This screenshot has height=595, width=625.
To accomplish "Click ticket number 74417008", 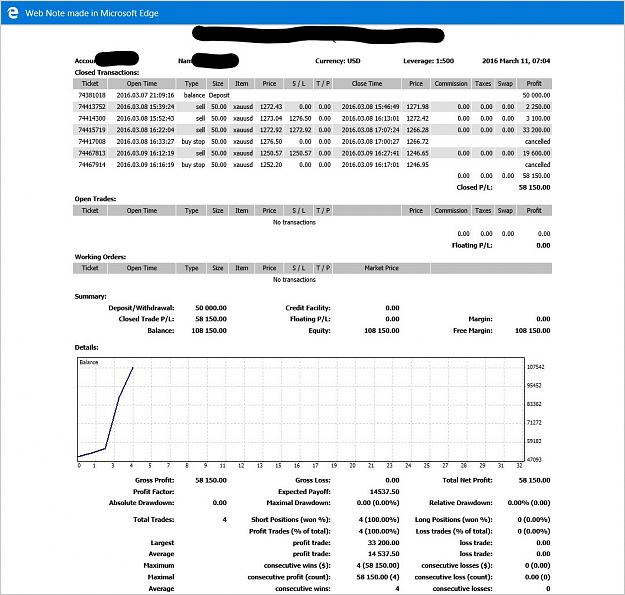I will point(92,141).
